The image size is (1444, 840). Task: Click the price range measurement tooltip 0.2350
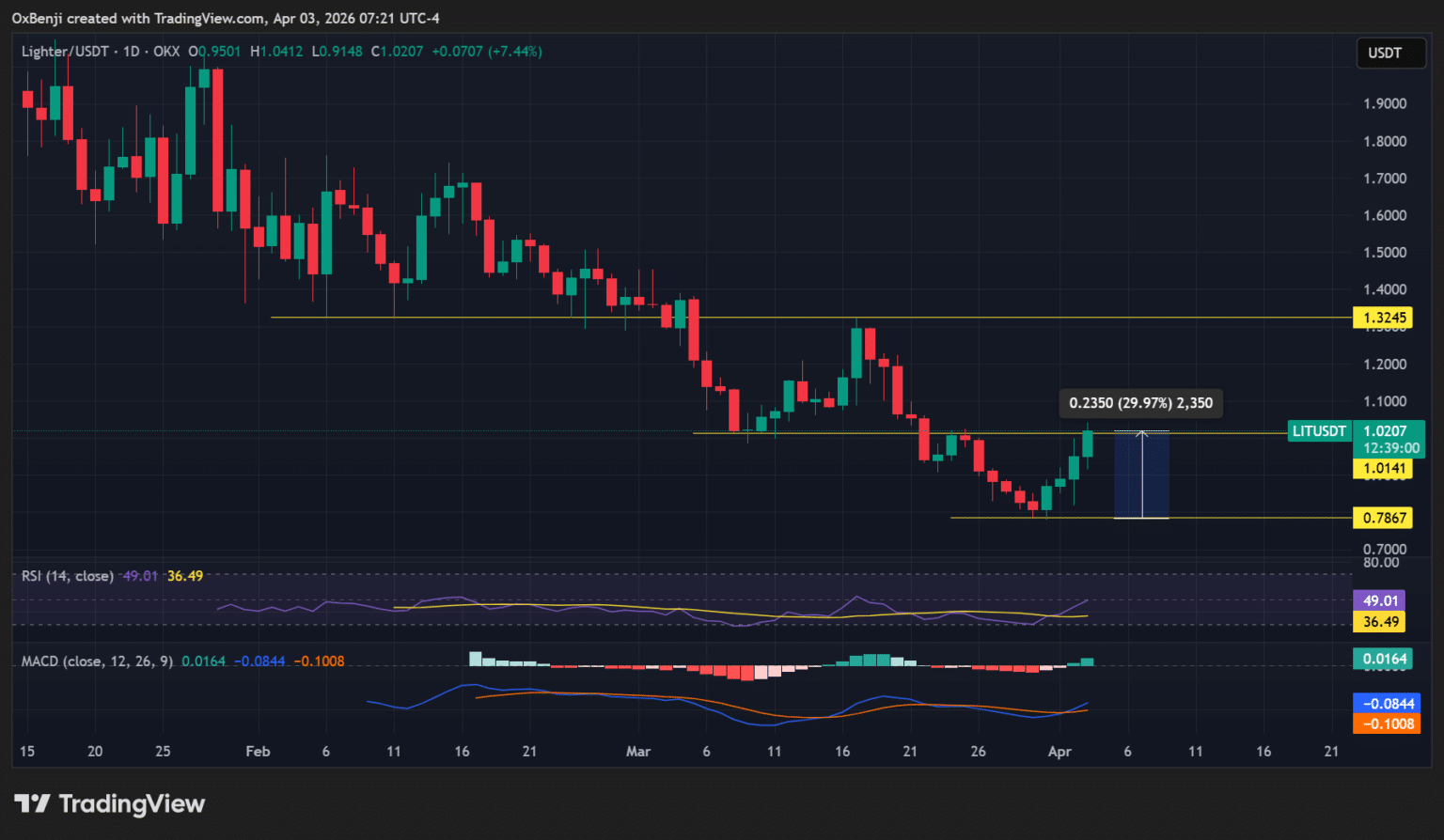coord(1141,403)
